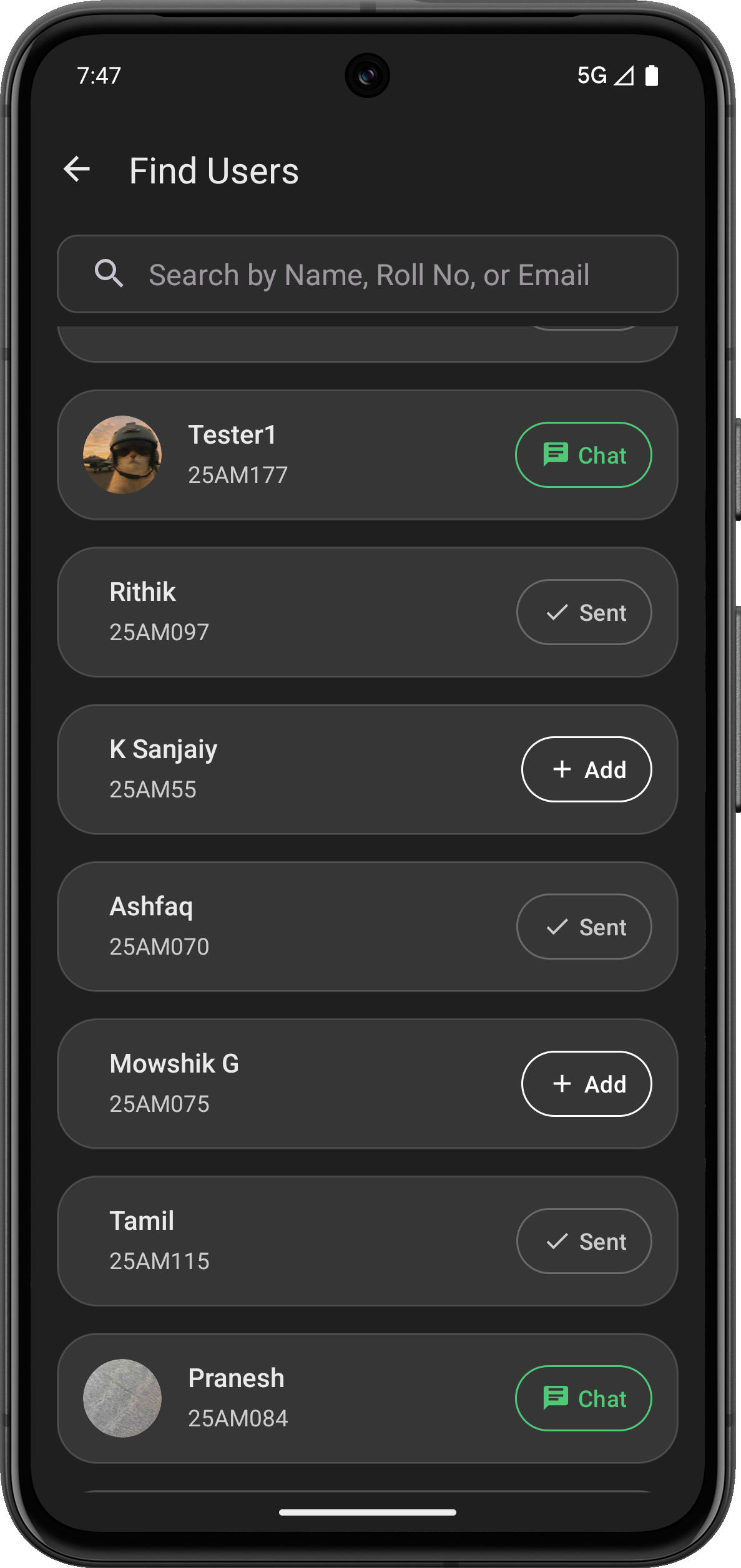Image resolution: width=741 pixels, height=1568 pixels.
Task: Tap the clock showing 7:47
Action: pyautogui.click(x=100, y=75)
